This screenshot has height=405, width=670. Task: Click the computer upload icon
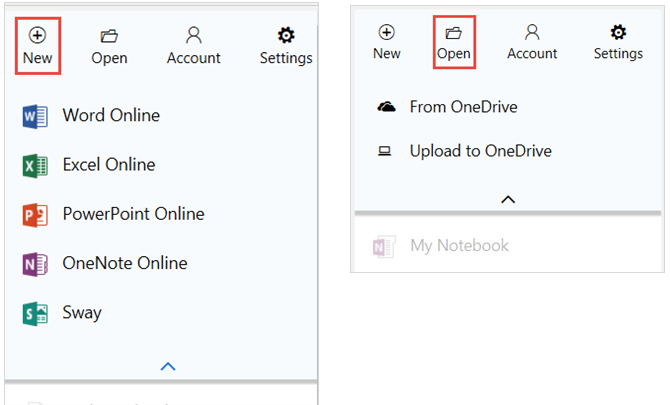click(385, 151)
